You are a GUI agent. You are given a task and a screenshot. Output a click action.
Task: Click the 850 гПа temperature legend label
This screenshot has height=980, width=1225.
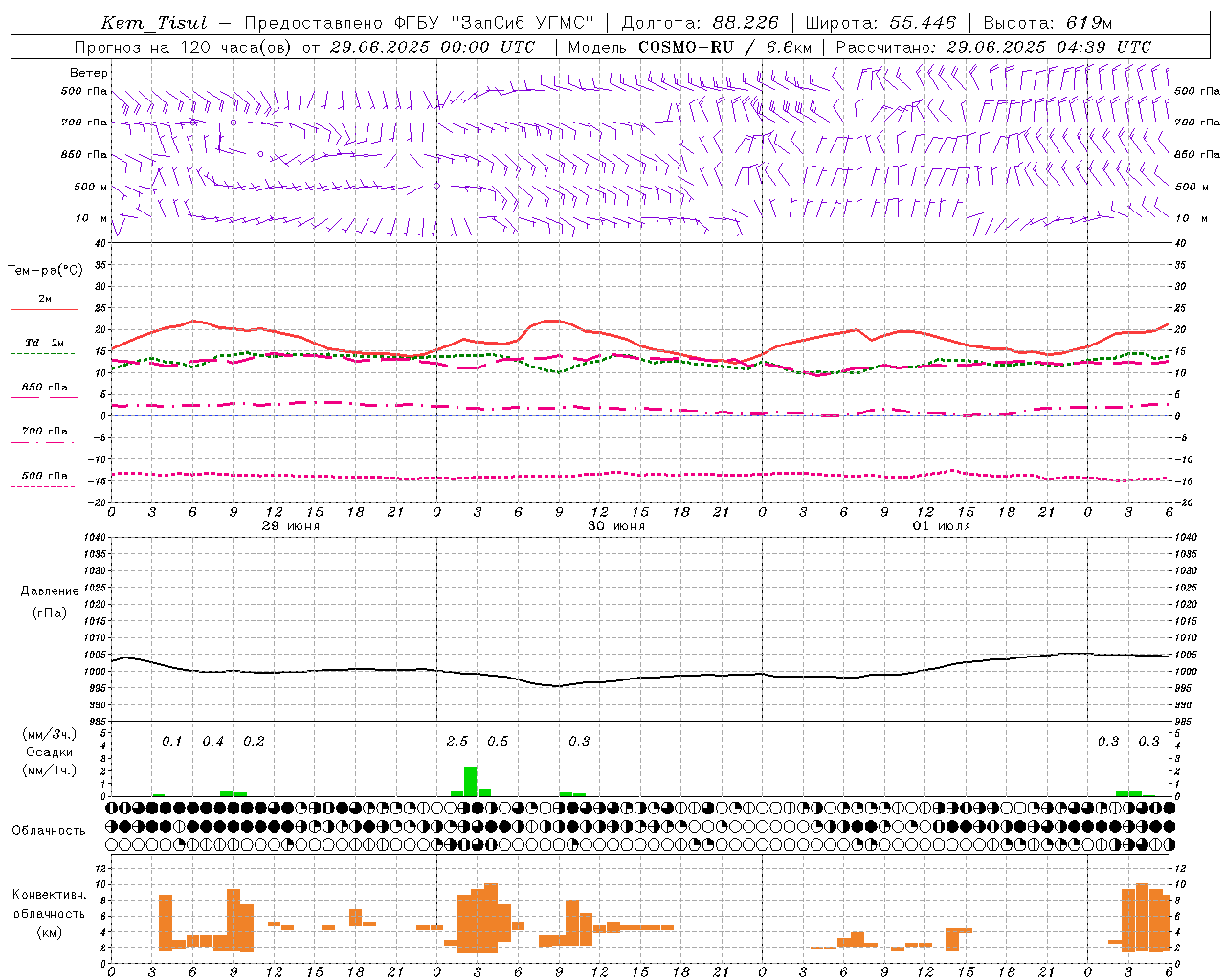(45, 388)
